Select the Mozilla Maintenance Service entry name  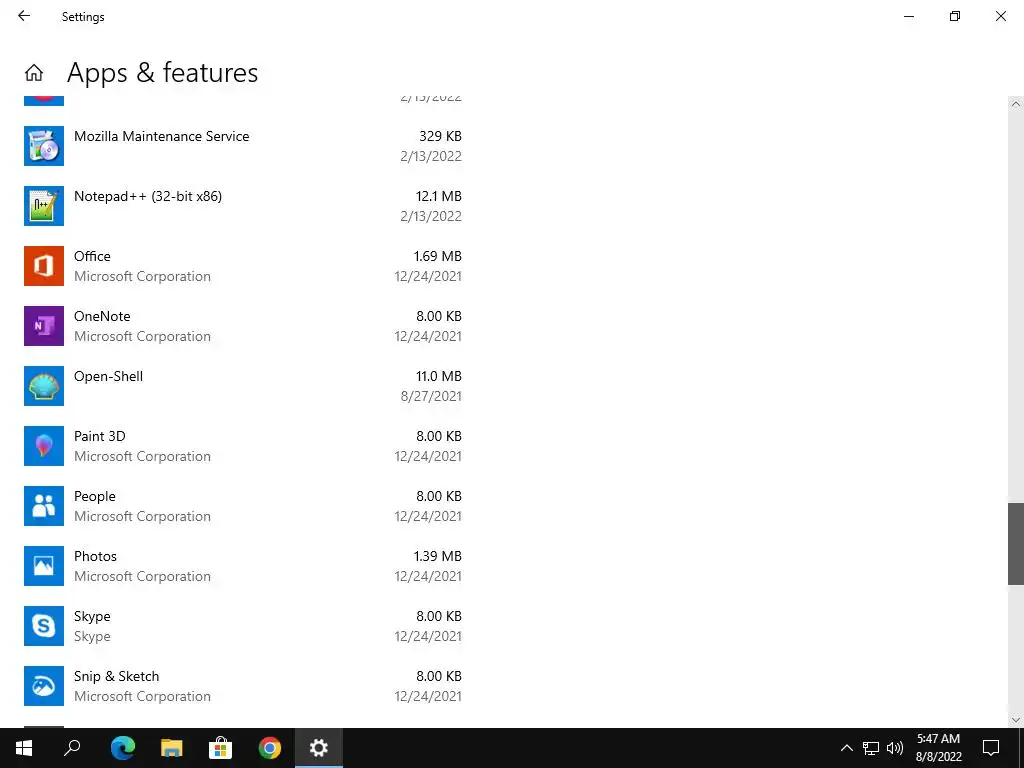(161, 136)
